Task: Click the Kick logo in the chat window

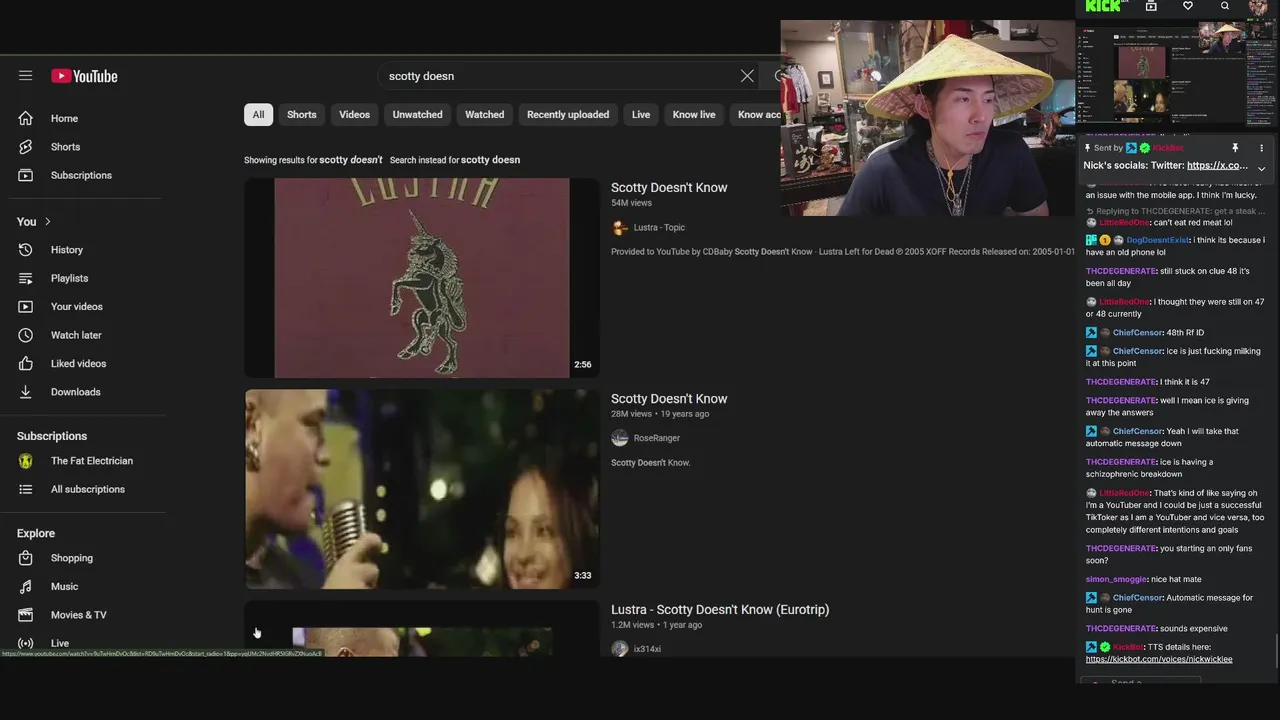Action: pyautogui.click(x=1104, y=6)
